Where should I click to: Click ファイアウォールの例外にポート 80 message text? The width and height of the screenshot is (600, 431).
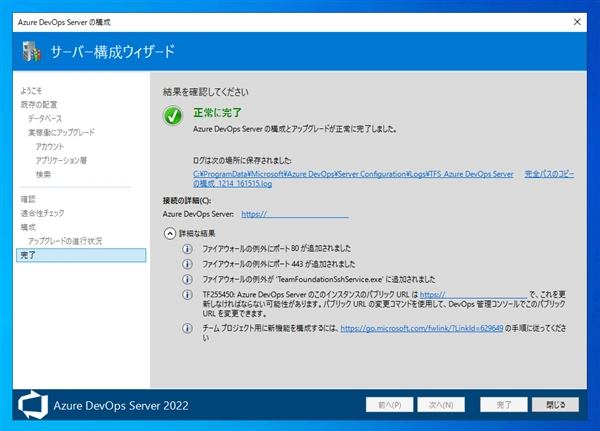(276, 248)
